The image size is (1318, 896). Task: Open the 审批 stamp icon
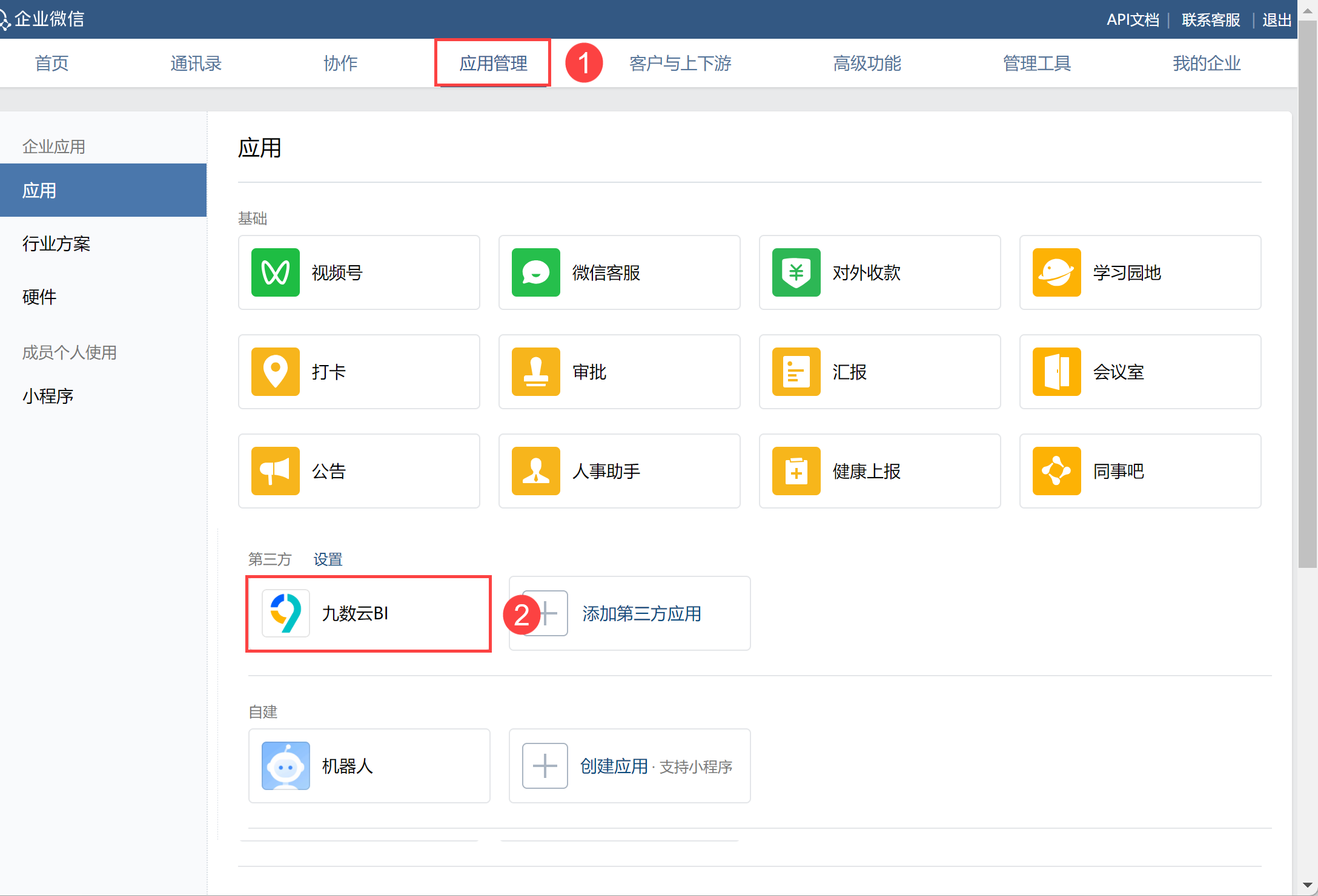[x=535, y=372]
